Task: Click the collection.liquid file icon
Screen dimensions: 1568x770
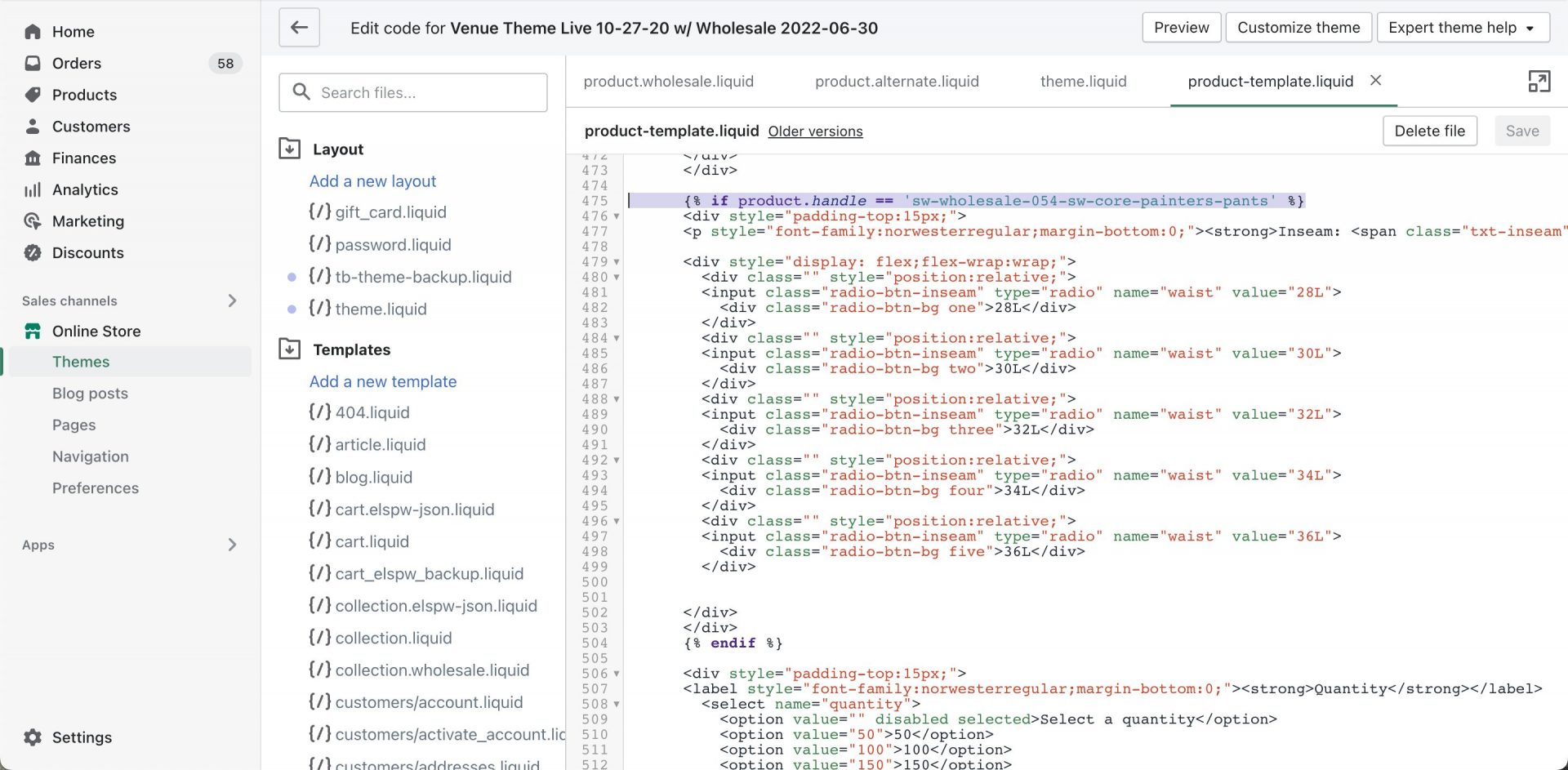Action: 319,638
